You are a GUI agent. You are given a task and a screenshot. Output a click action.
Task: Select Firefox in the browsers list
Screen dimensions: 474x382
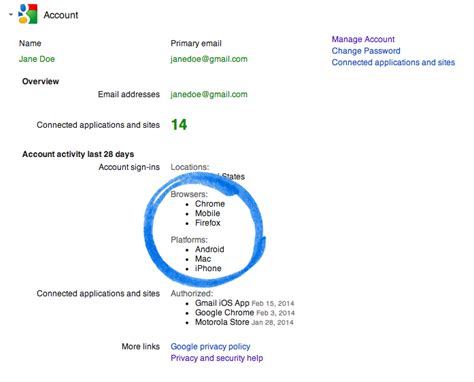(x=208, y=223)
